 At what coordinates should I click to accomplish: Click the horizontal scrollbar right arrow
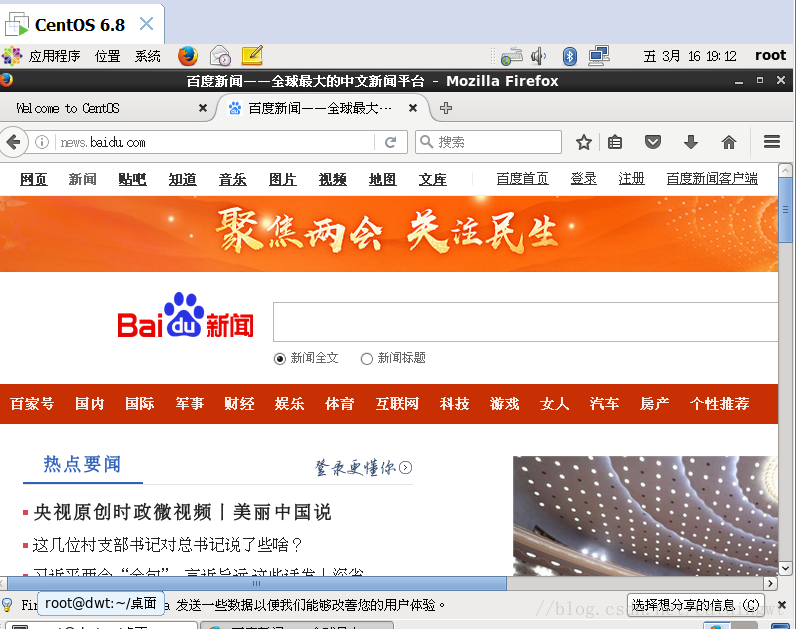pyautogui.click(x=771, y=583)
